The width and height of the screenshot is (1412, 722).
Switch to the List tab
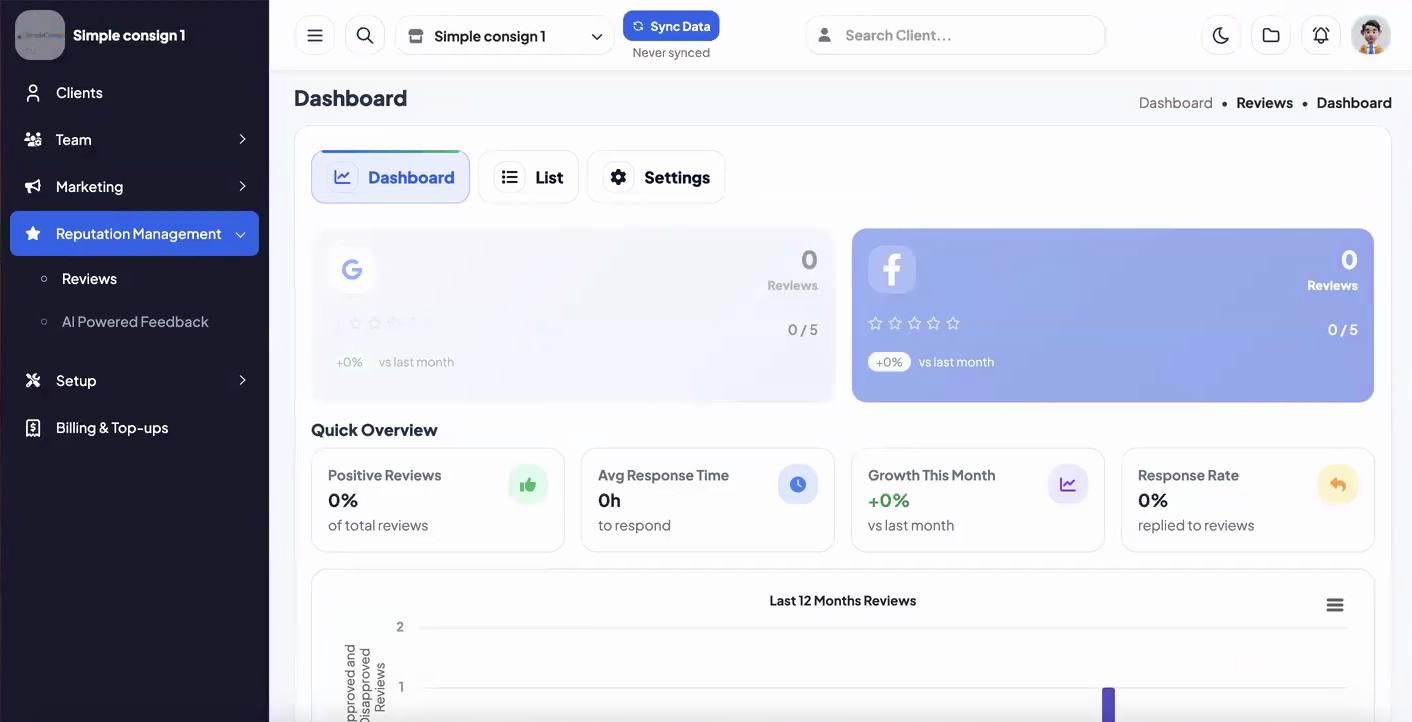click(x=528, y=177)
